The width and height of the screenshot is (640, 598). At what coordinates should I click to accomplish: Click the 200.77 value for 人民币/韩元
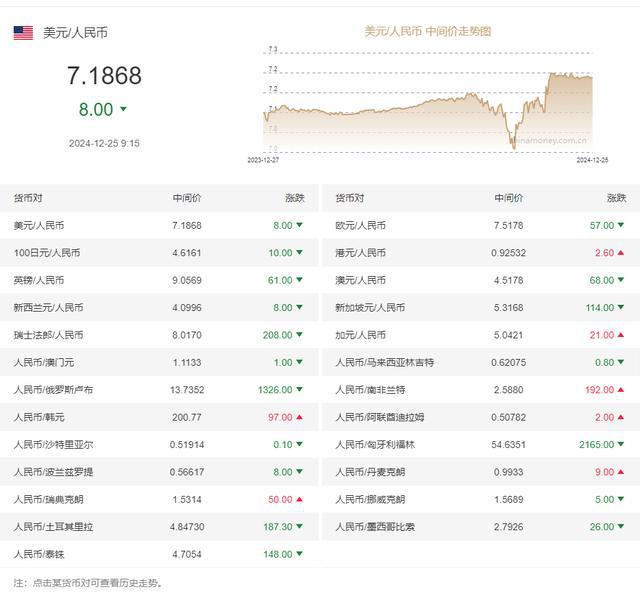pos(187,417)
